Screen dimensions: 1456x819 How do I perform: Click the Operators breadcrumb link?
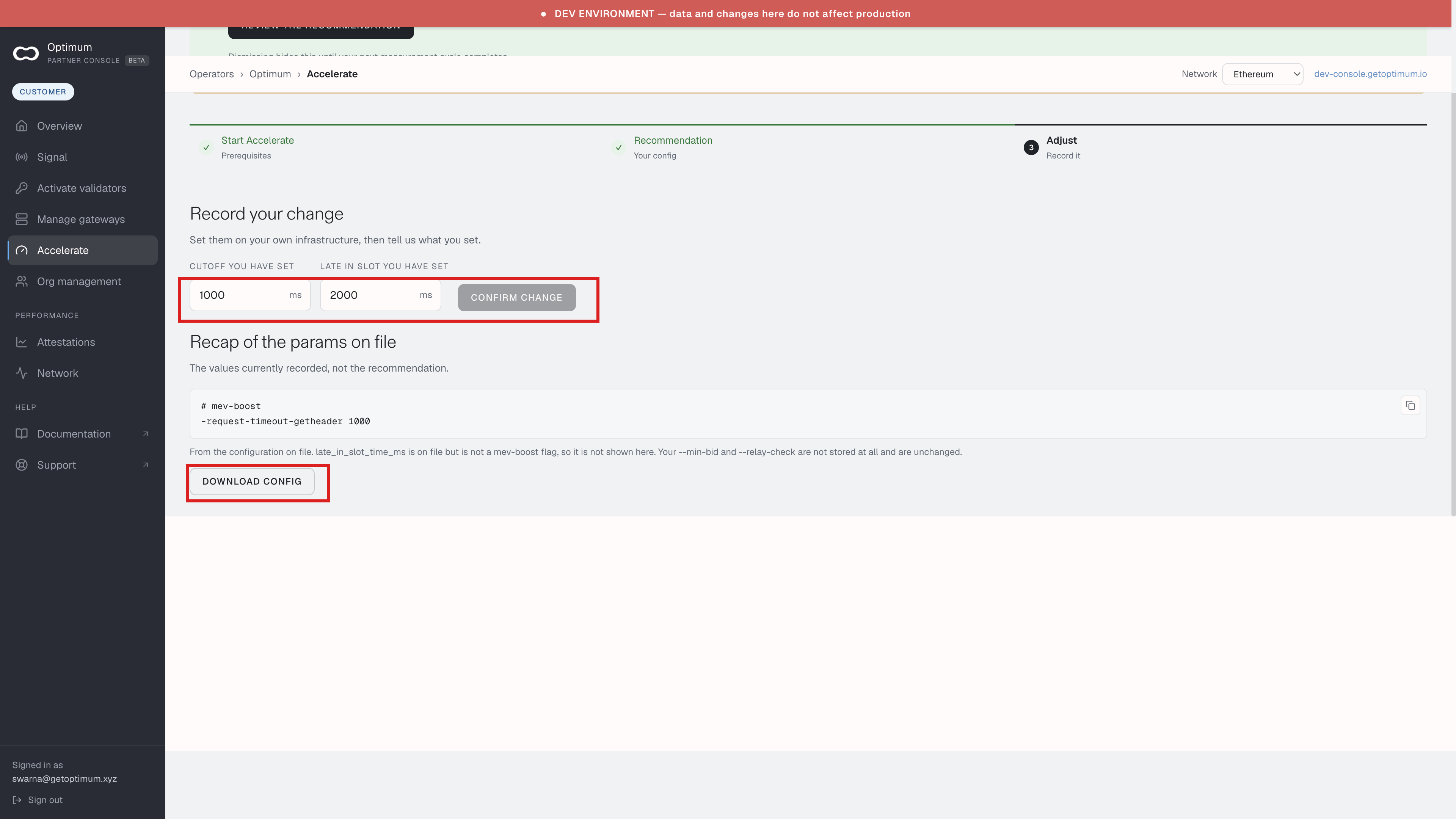[212, 74]
